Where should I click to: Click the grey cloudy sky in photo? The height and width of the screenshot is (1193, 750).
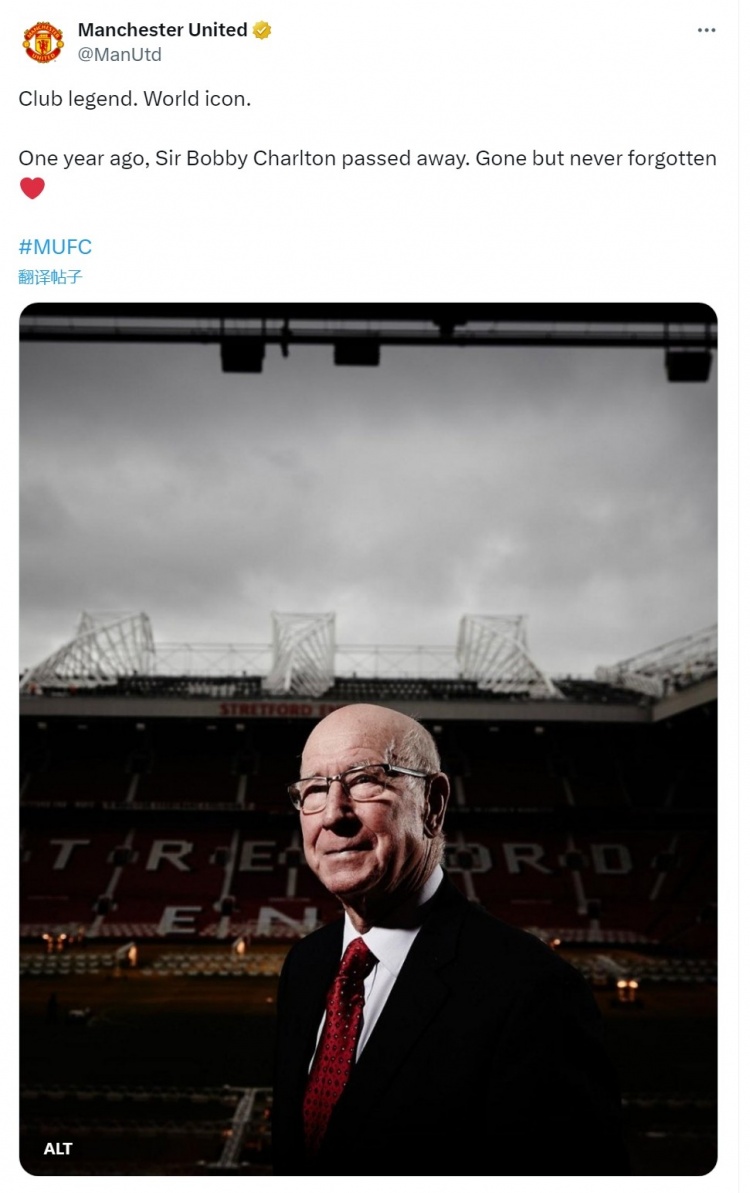click(x=368, y=495)
